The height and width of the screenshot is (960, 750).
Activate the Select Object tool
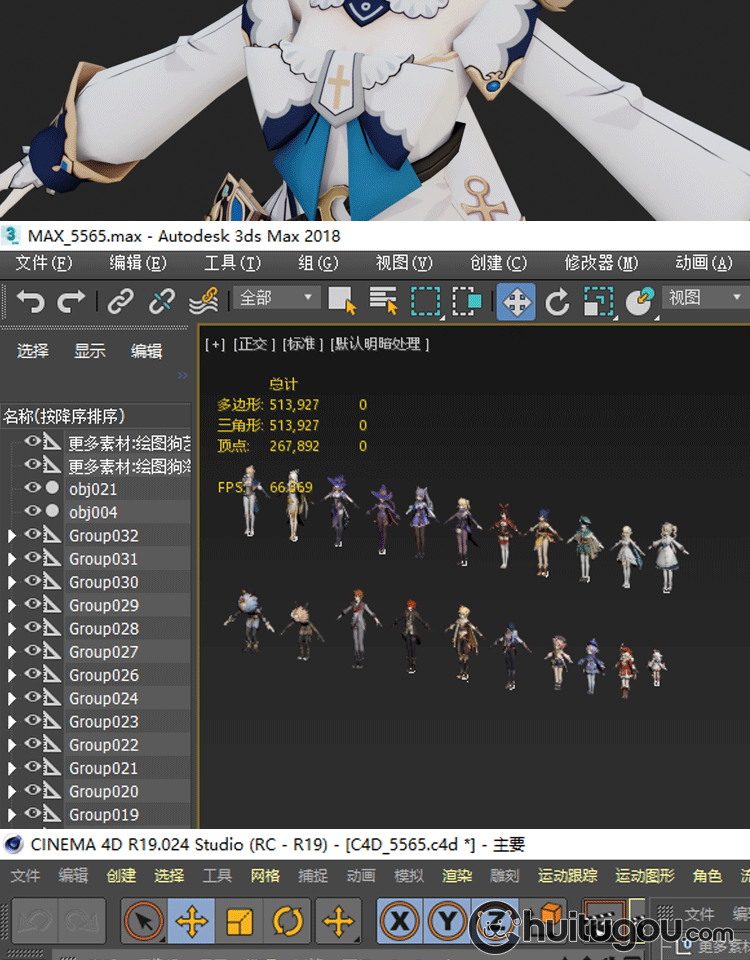(x=342, y=301)
